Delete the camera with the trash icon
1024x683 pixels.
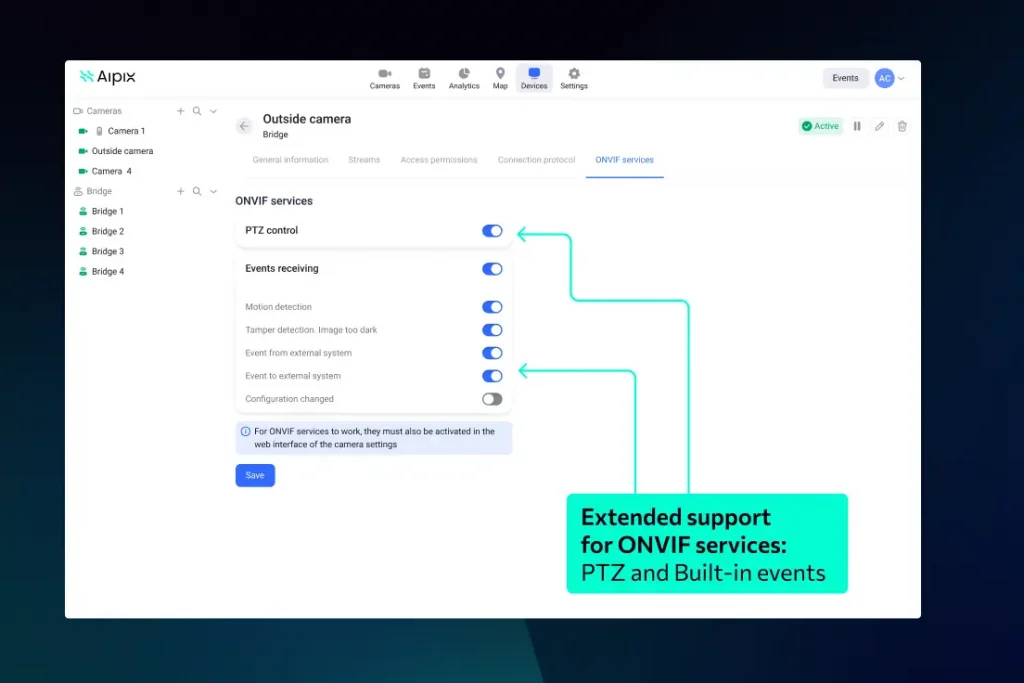pyautogui.click(x=902, y=126)
